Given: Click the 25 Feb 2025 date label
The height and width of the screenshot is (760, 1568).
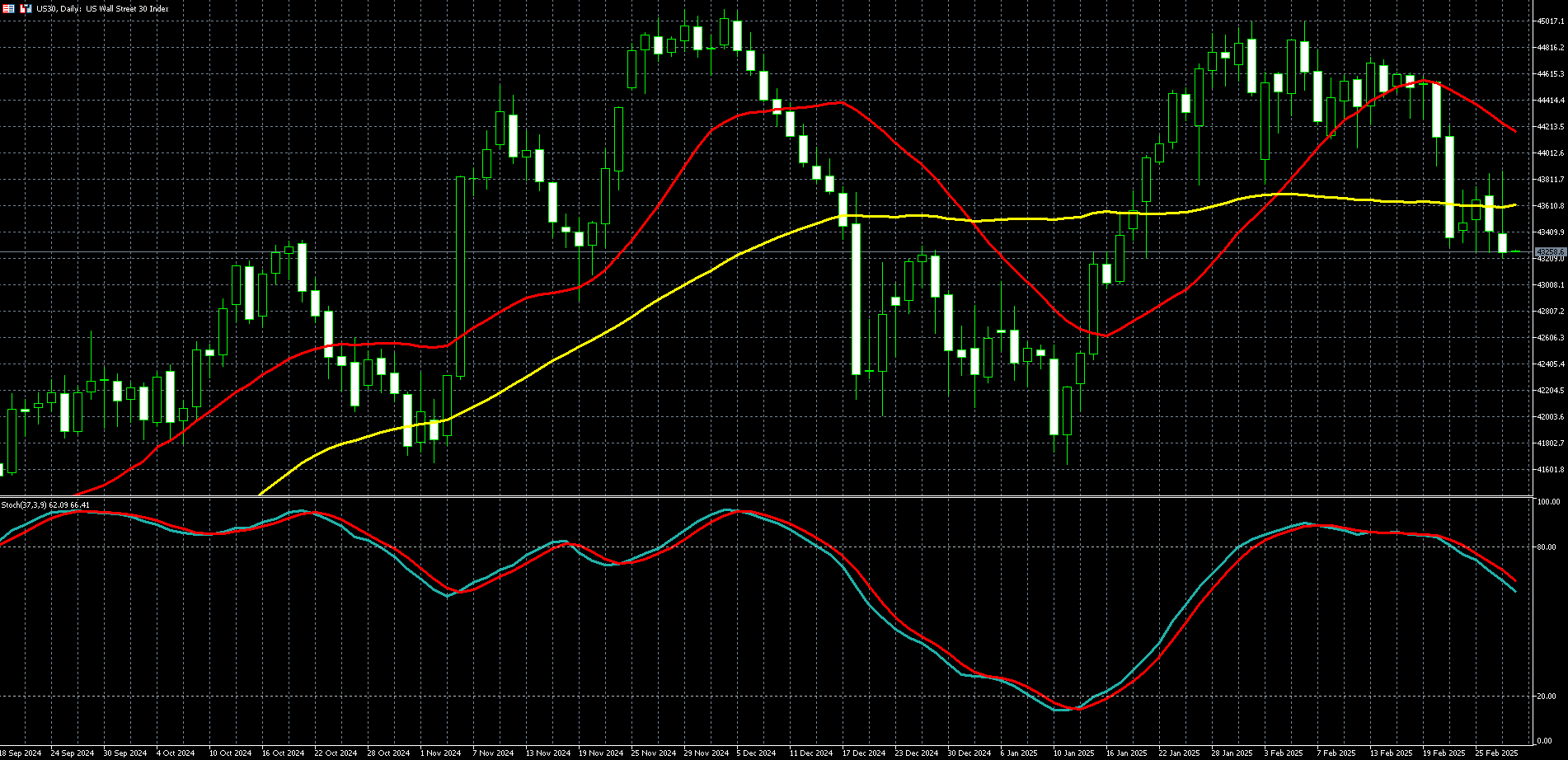Looking at the screenshot, I should click(x=1496, y=753).
